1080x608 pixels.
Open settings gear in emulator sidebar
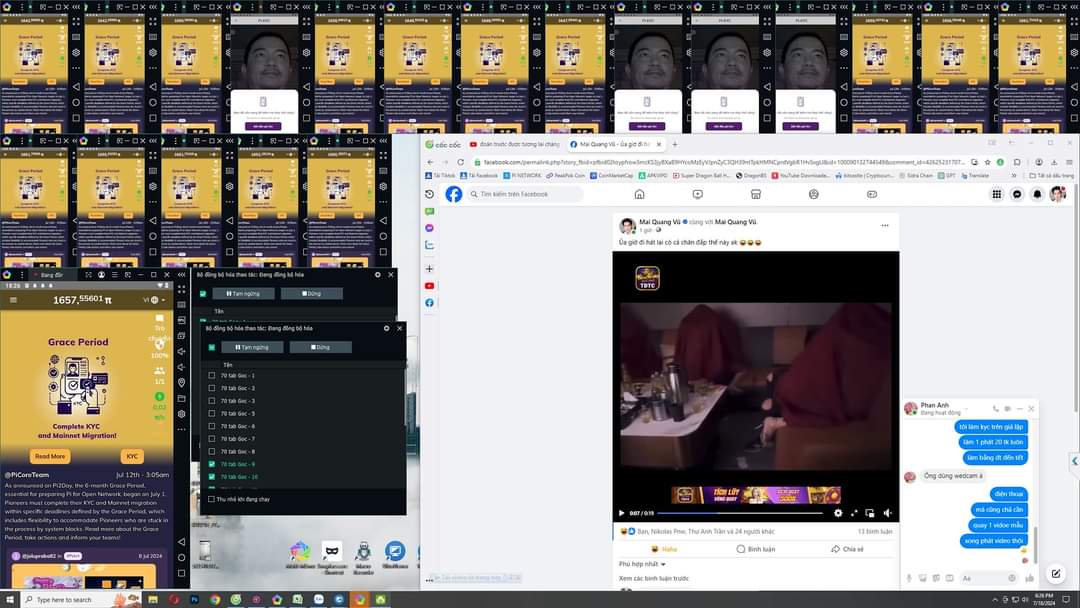[181, 414]
